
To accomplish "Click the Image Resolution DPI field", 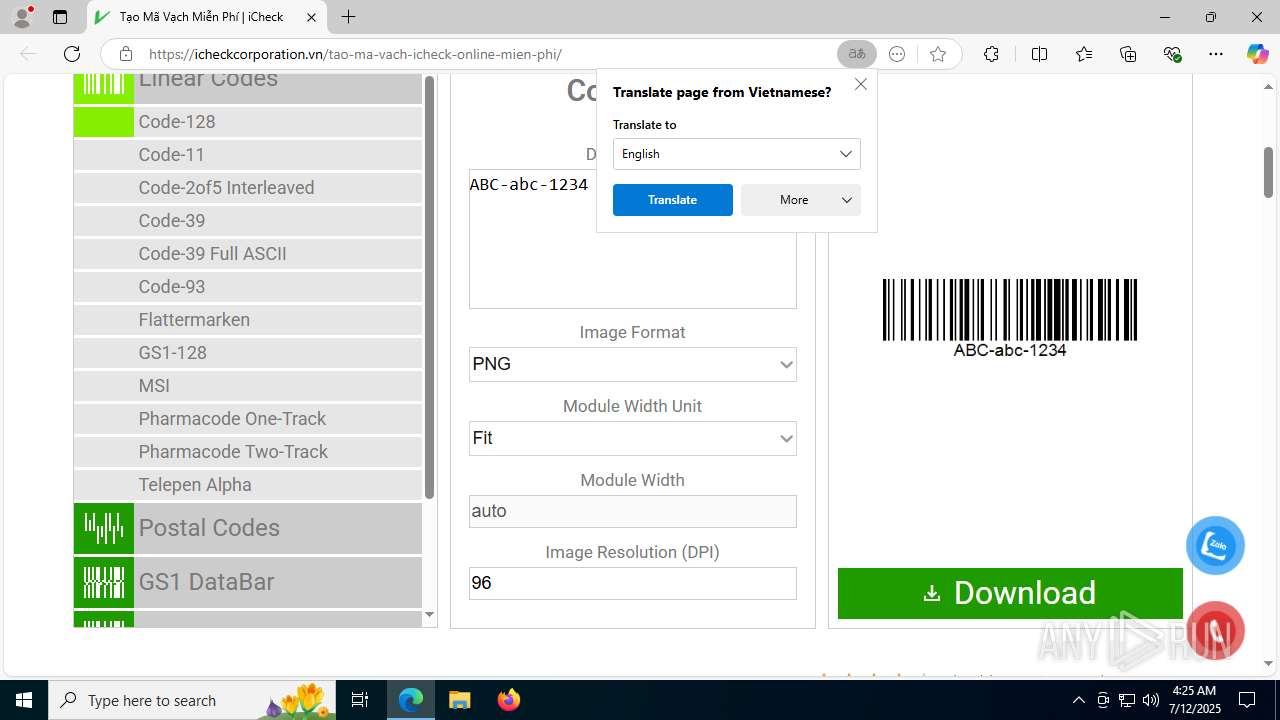I will [x=633, y=583].
